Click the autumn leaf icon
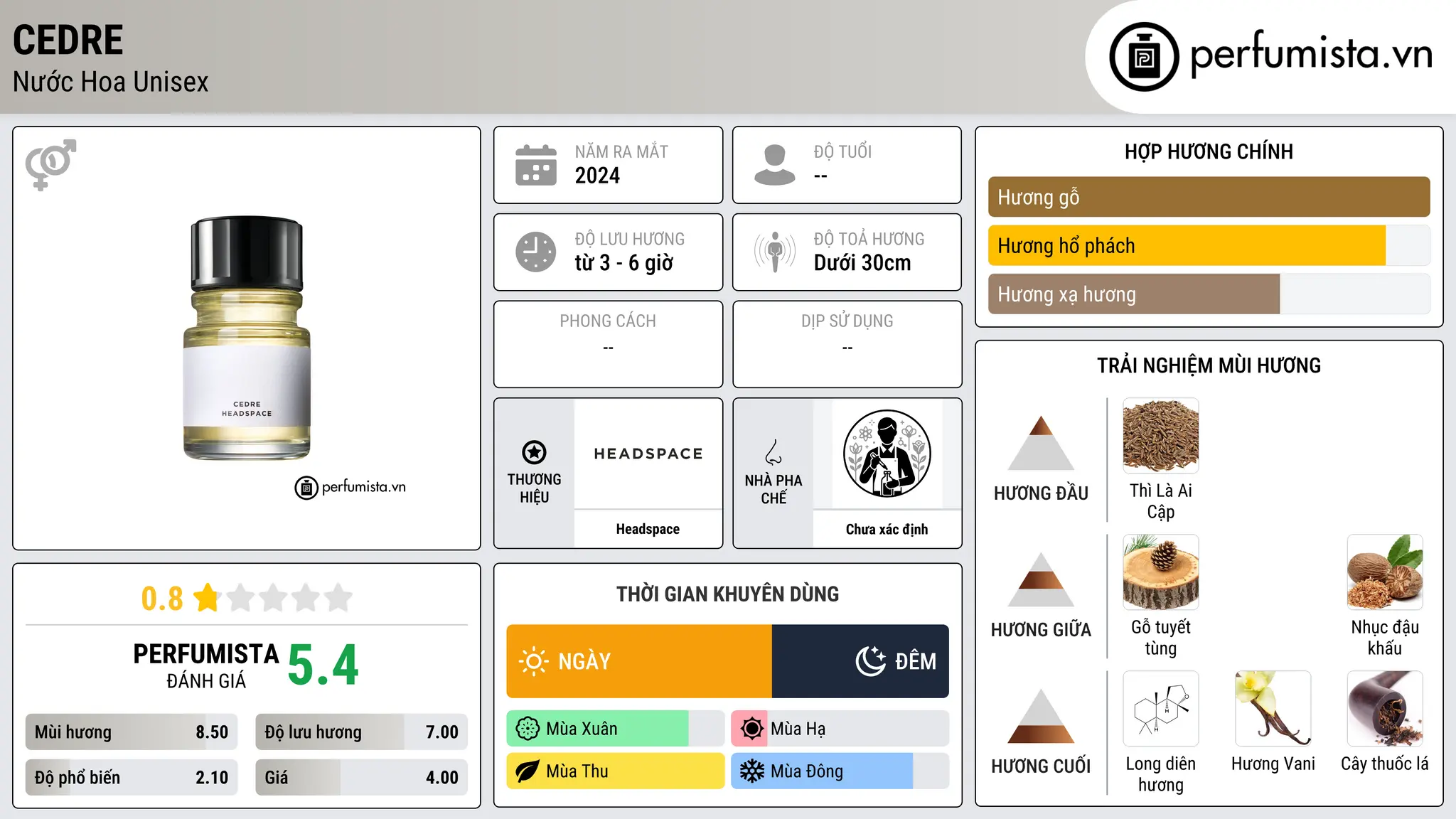 pos(528,771)
